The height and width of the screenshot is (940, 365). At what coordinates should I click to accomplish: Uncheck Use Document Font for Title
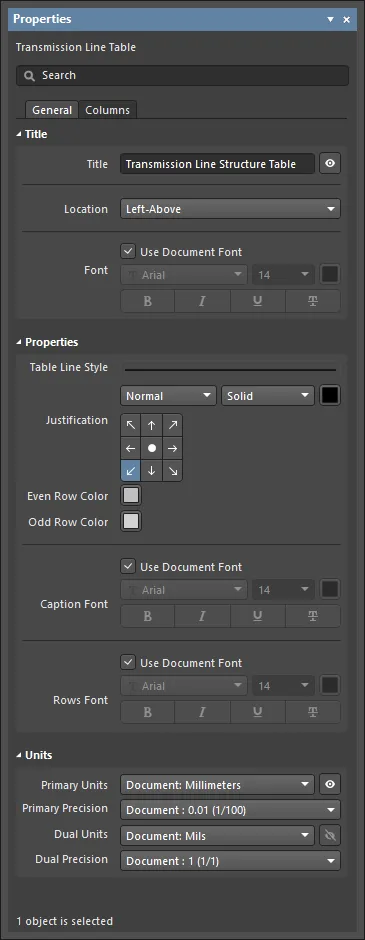pyautogui.click(x=128, y=252)
